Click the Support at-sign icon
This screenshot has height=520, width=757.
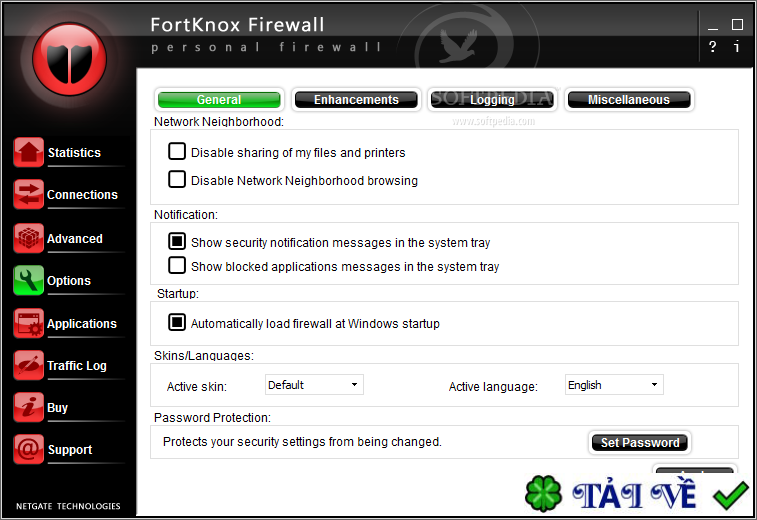[x=28, y=449]
